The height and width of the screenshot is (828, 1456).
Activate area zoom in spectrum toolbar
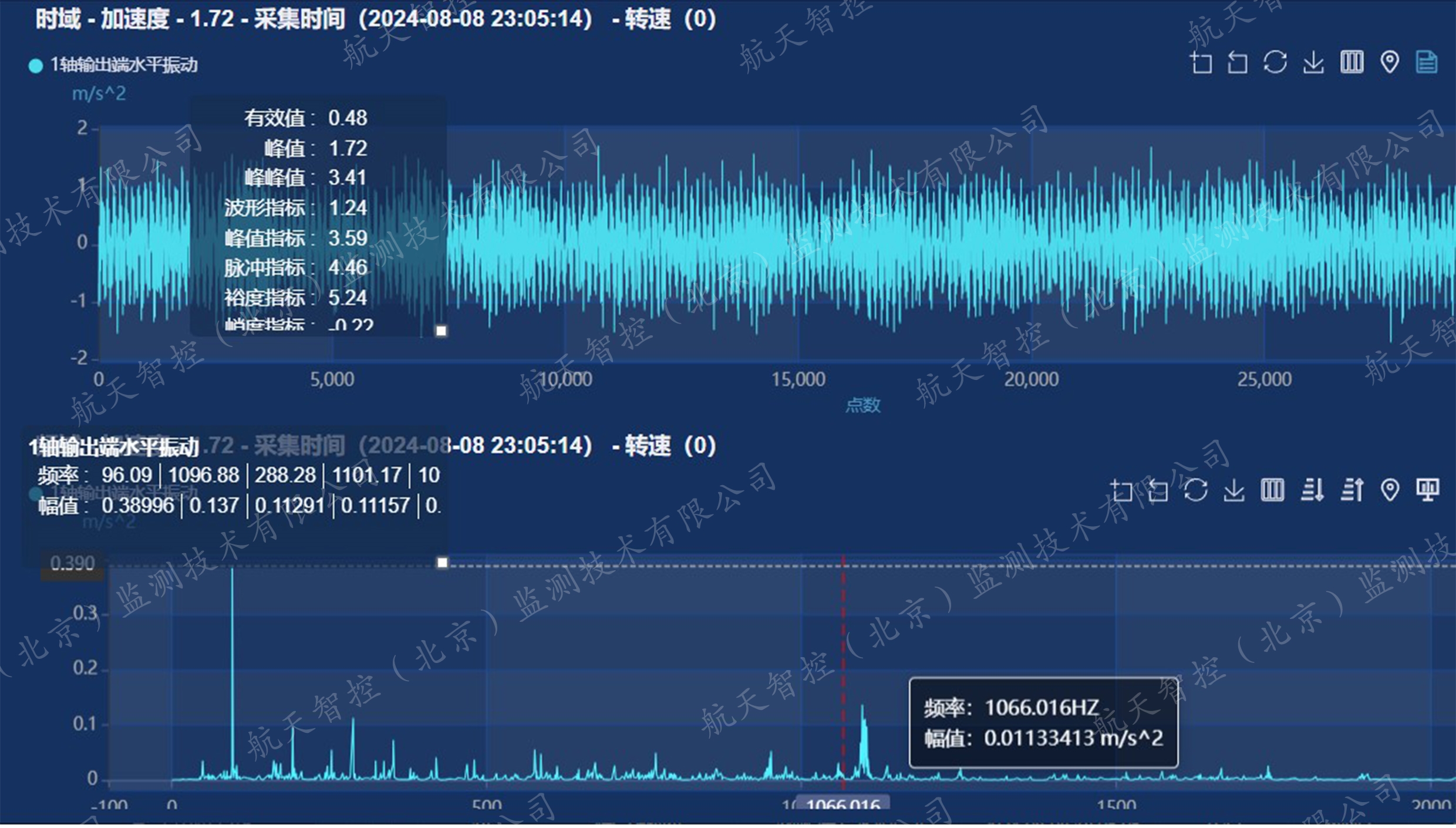pyautogui.click(x=1121, y=490)
